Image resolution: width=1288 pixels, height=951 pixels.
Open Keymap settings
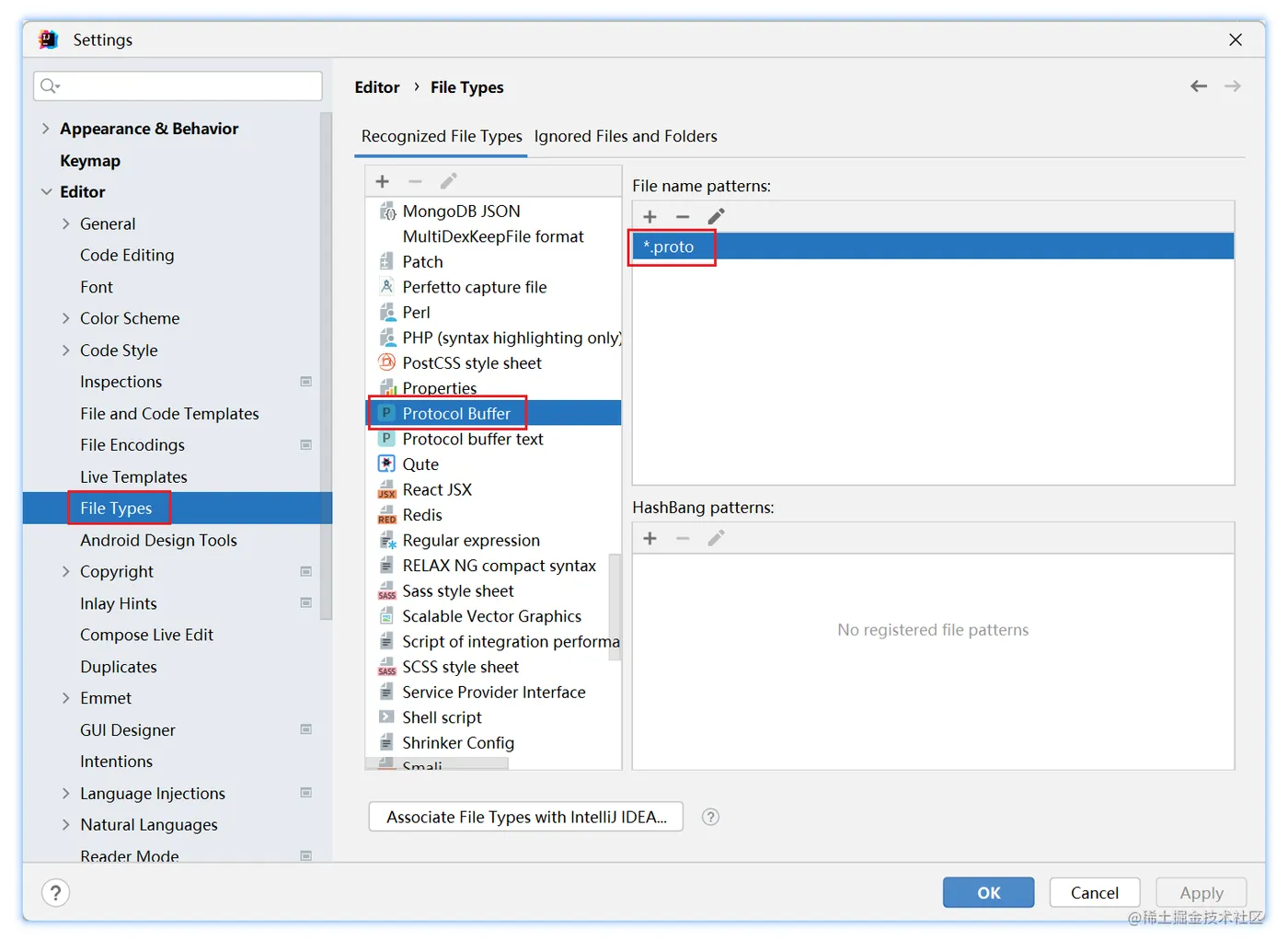(x=90, y=160)
